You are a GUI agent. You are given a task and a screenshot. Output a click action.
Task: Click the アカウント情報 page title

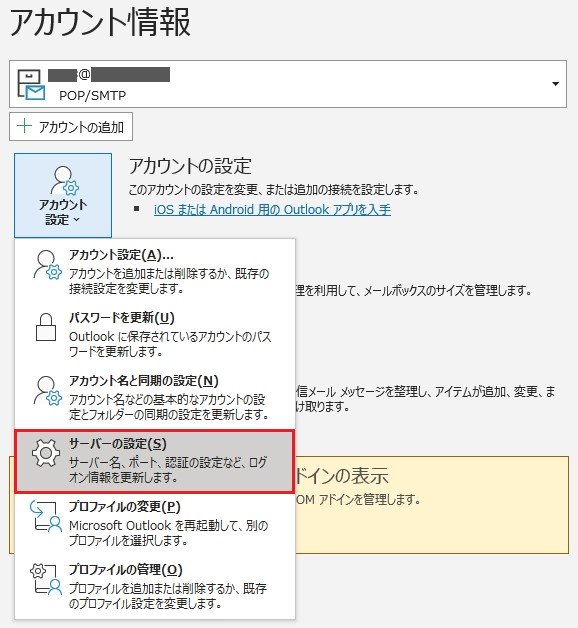click(100, 22)
